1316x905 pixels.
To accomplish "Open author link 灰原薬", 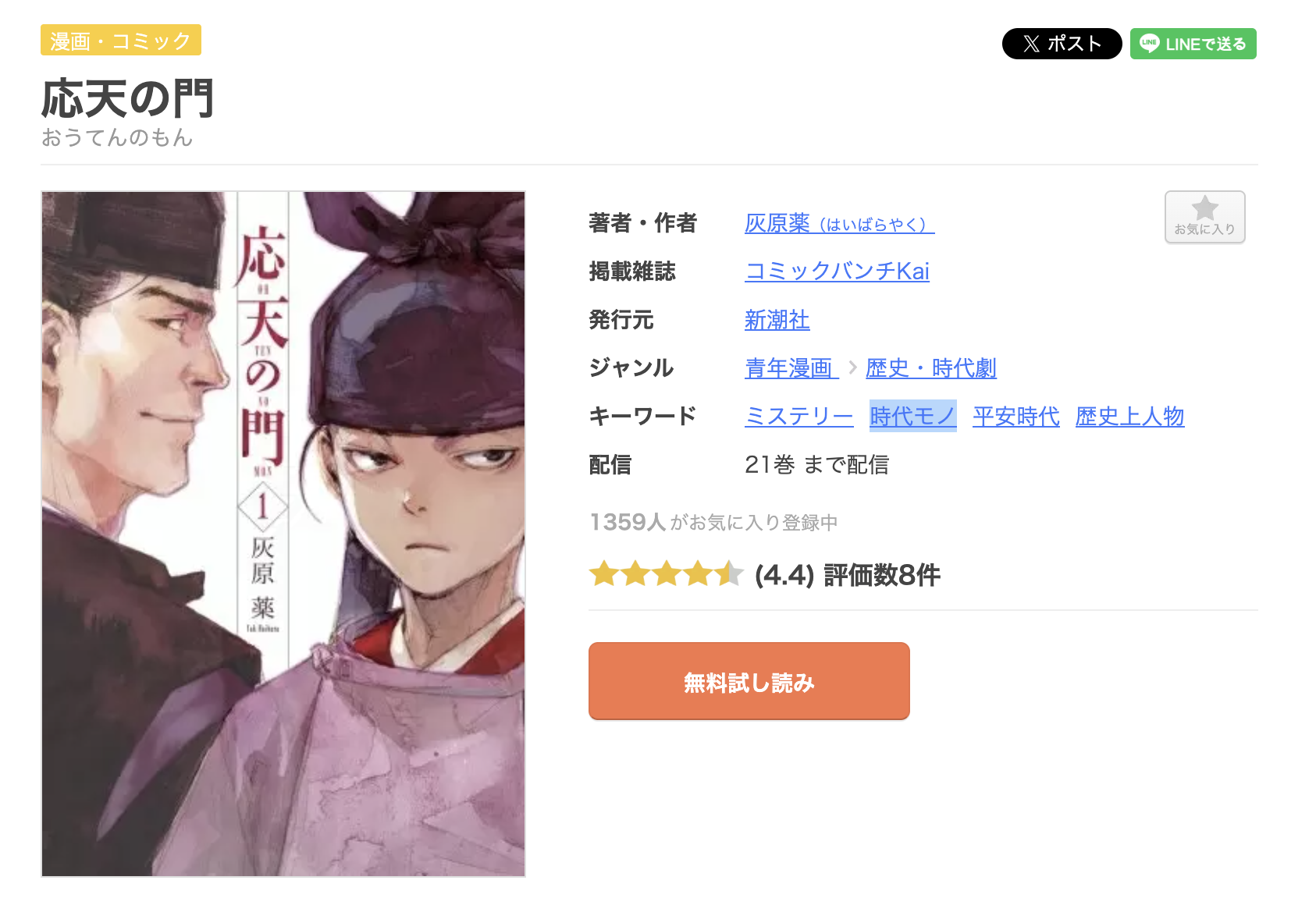I will 839,224.
